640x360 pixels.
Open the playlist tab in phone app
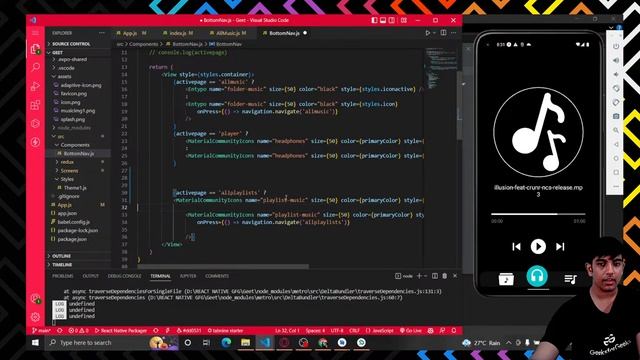click(570, 279)
